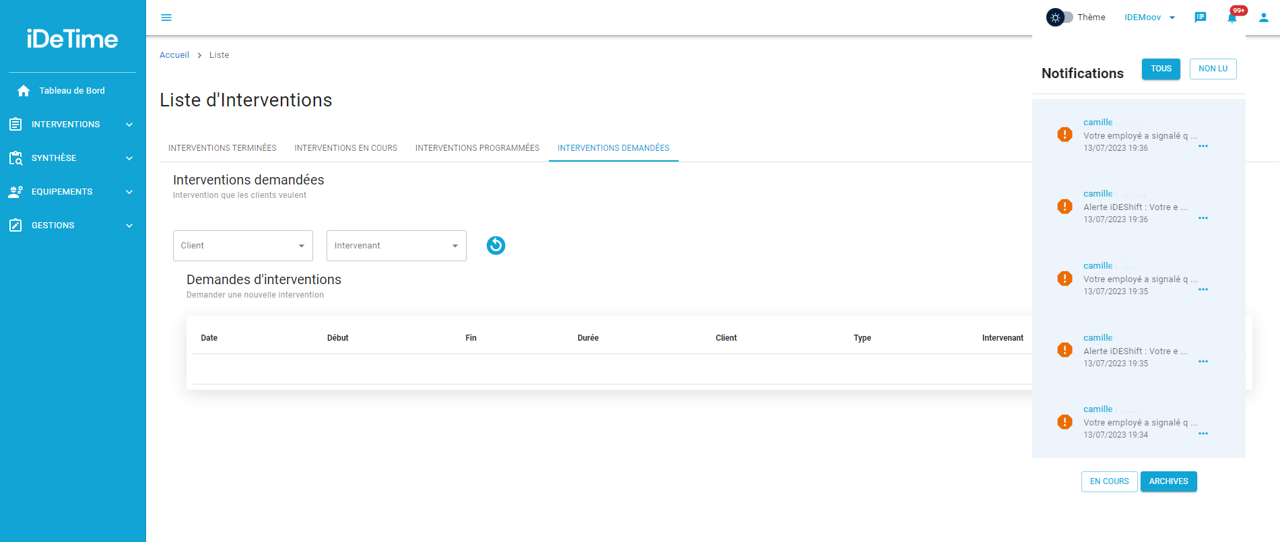1280x542 pixels.
Task: Click the Tableau de Bord home icon
Action: (x=24, y=91)
